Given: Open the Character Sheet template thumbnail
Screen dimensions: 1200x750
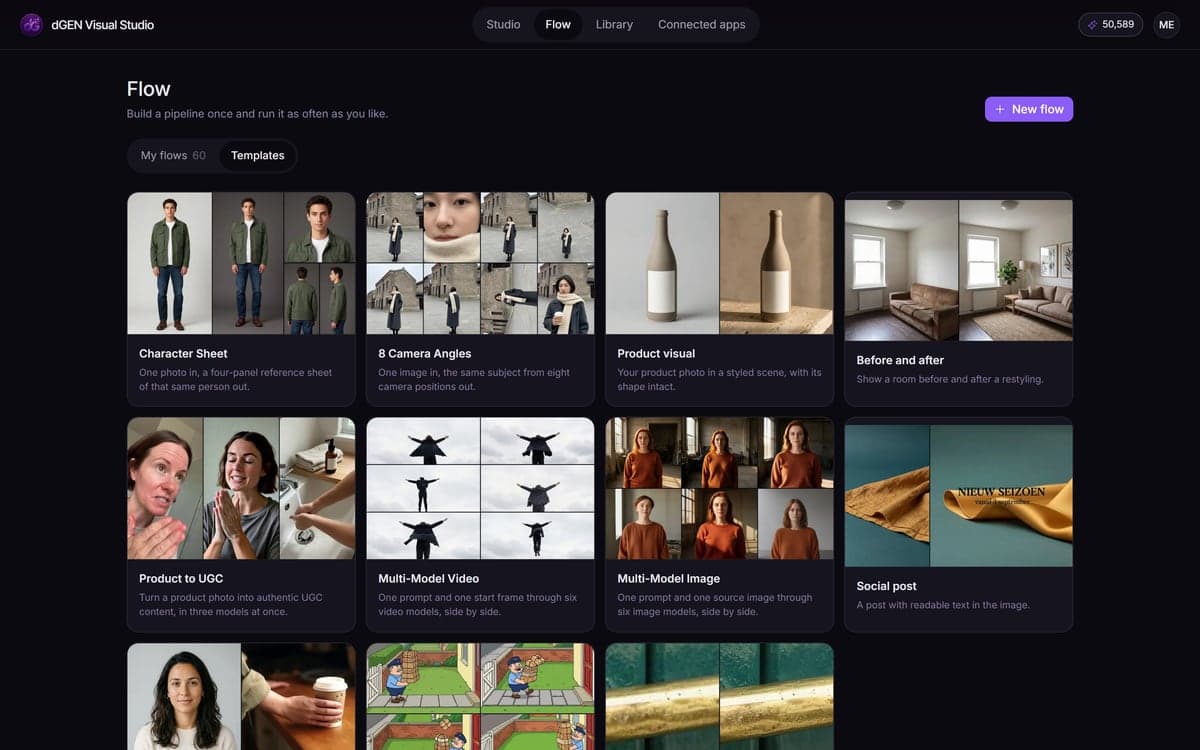Looking at the screenshot, I should 241,263.
